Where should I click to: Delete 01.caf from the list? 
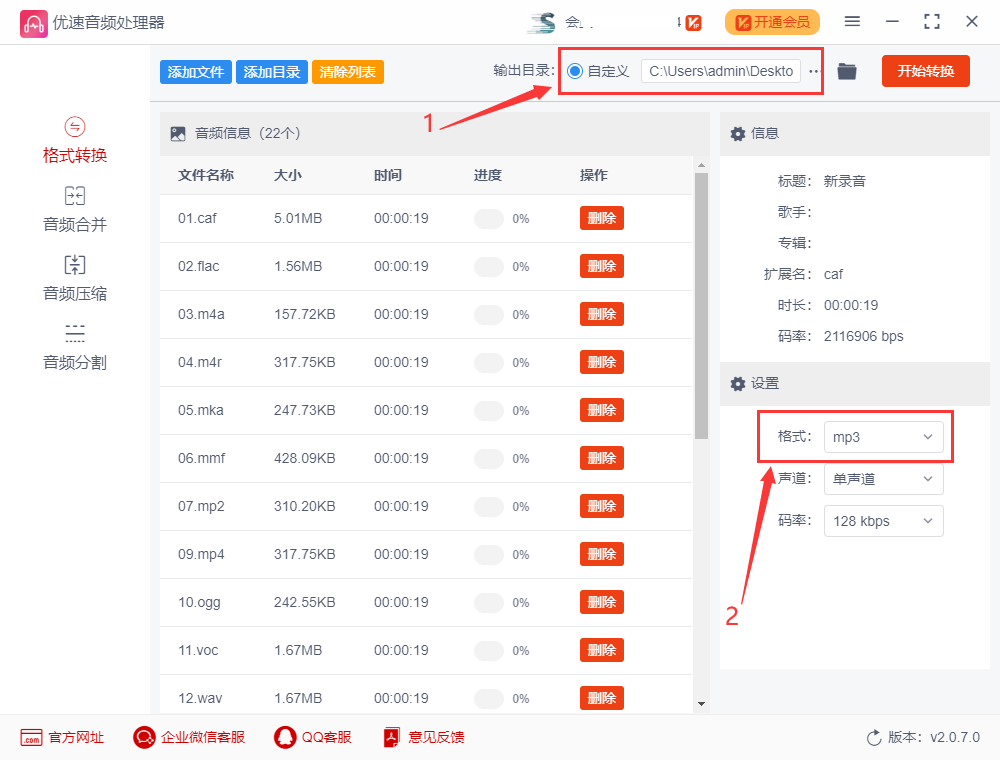(x=601, y=218)
